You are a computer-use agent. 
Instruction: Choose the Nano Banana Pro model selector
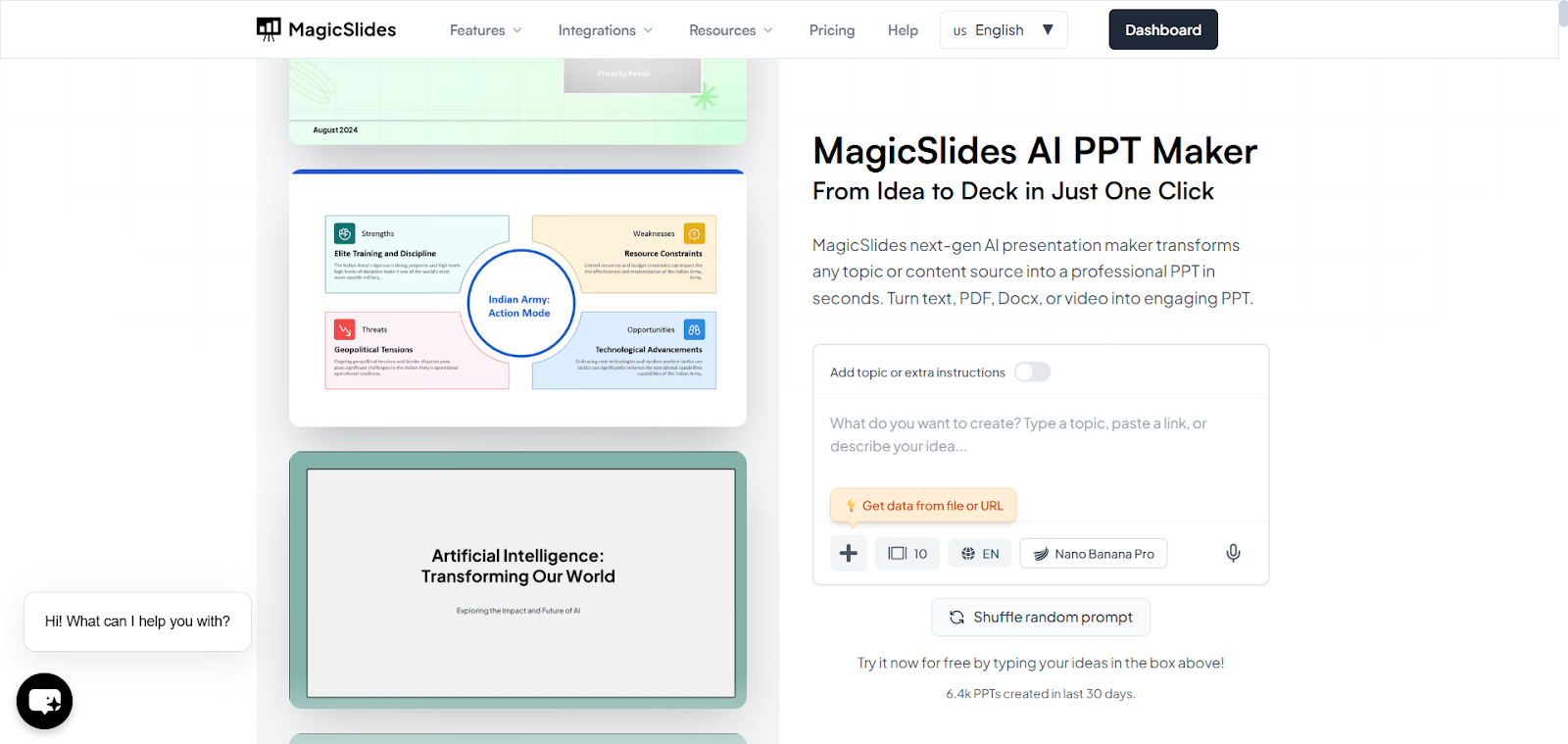point(1094,554)
